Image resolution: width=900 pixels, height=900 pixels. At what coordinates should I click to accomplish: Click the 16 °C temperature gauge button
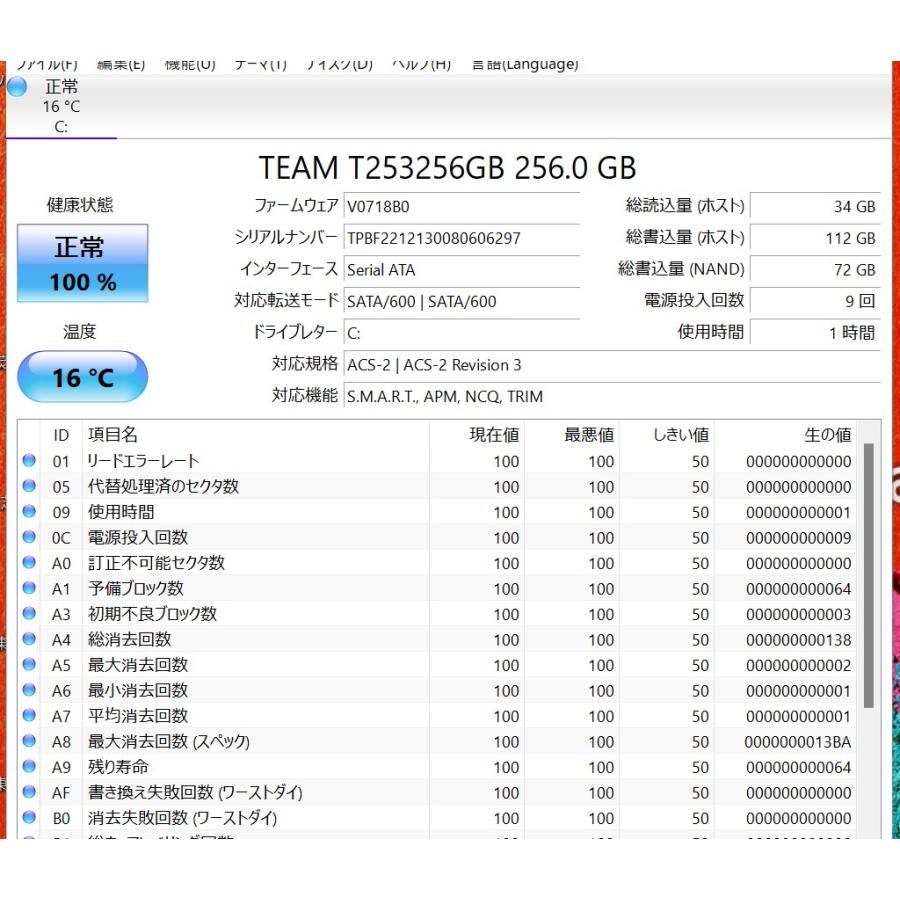[82, 377]
